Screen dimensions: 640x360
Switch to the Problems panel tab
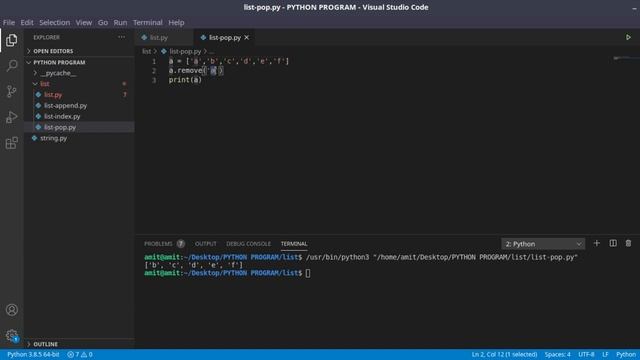(x=158, y=244)
